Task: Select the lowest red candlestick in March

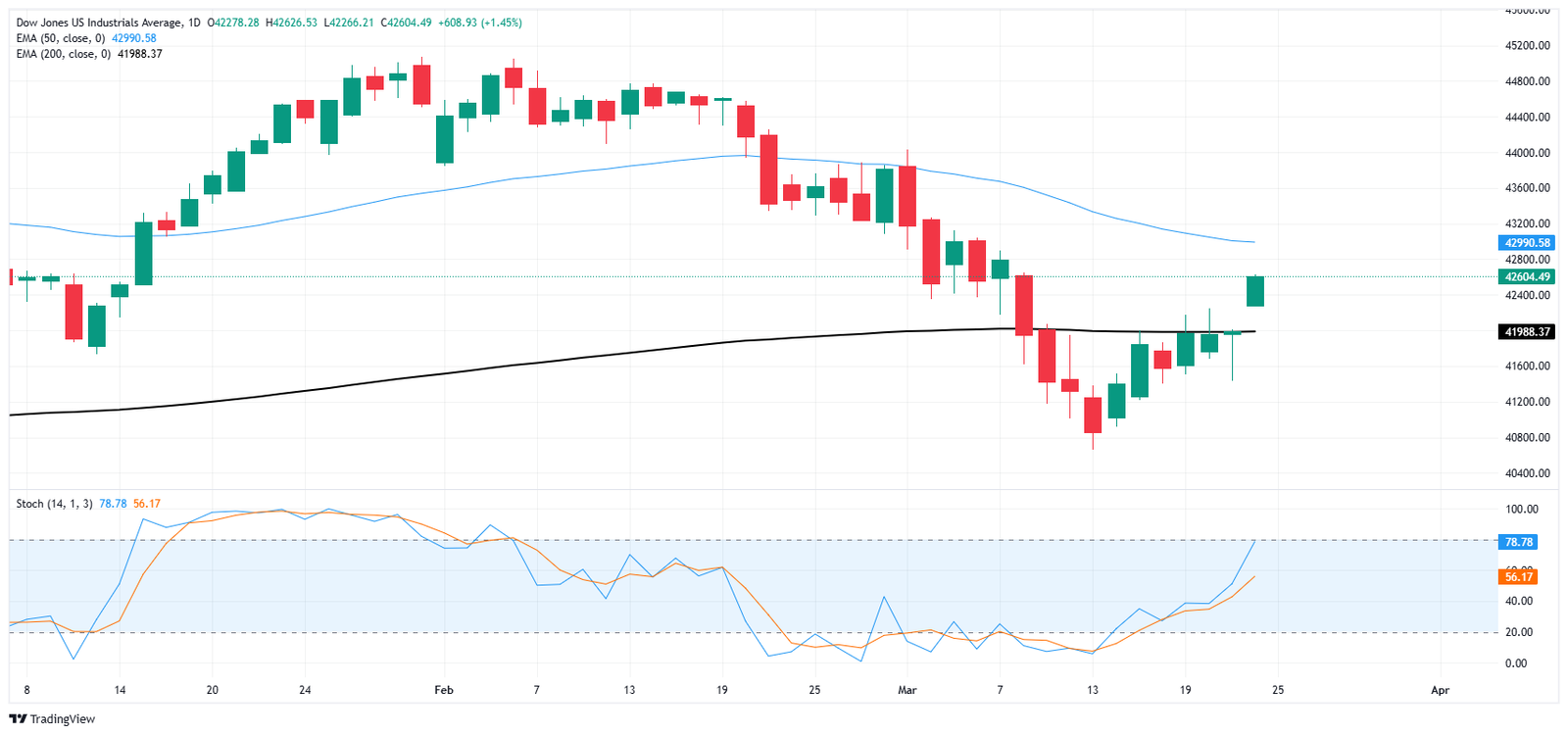Action: tap(1093, 416)
